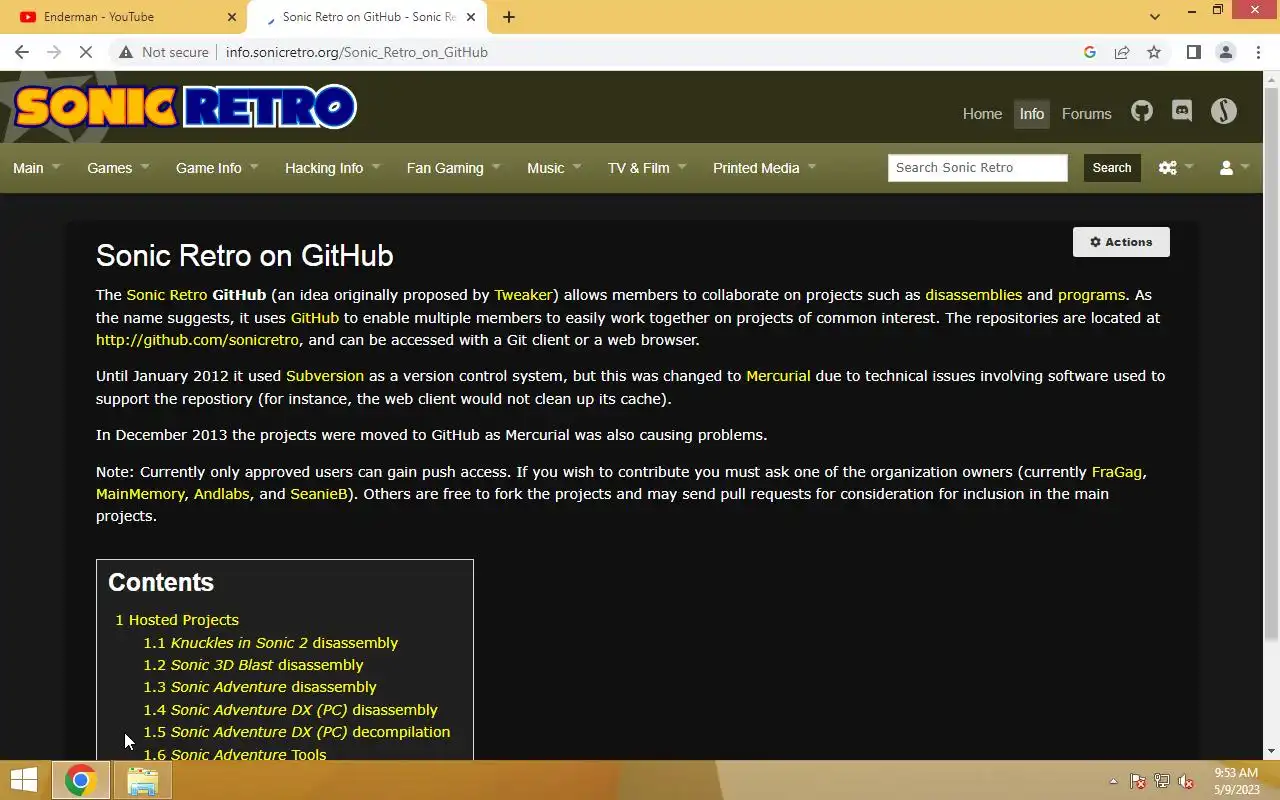
Task: Open the programs link
Action: point(1091,295)
